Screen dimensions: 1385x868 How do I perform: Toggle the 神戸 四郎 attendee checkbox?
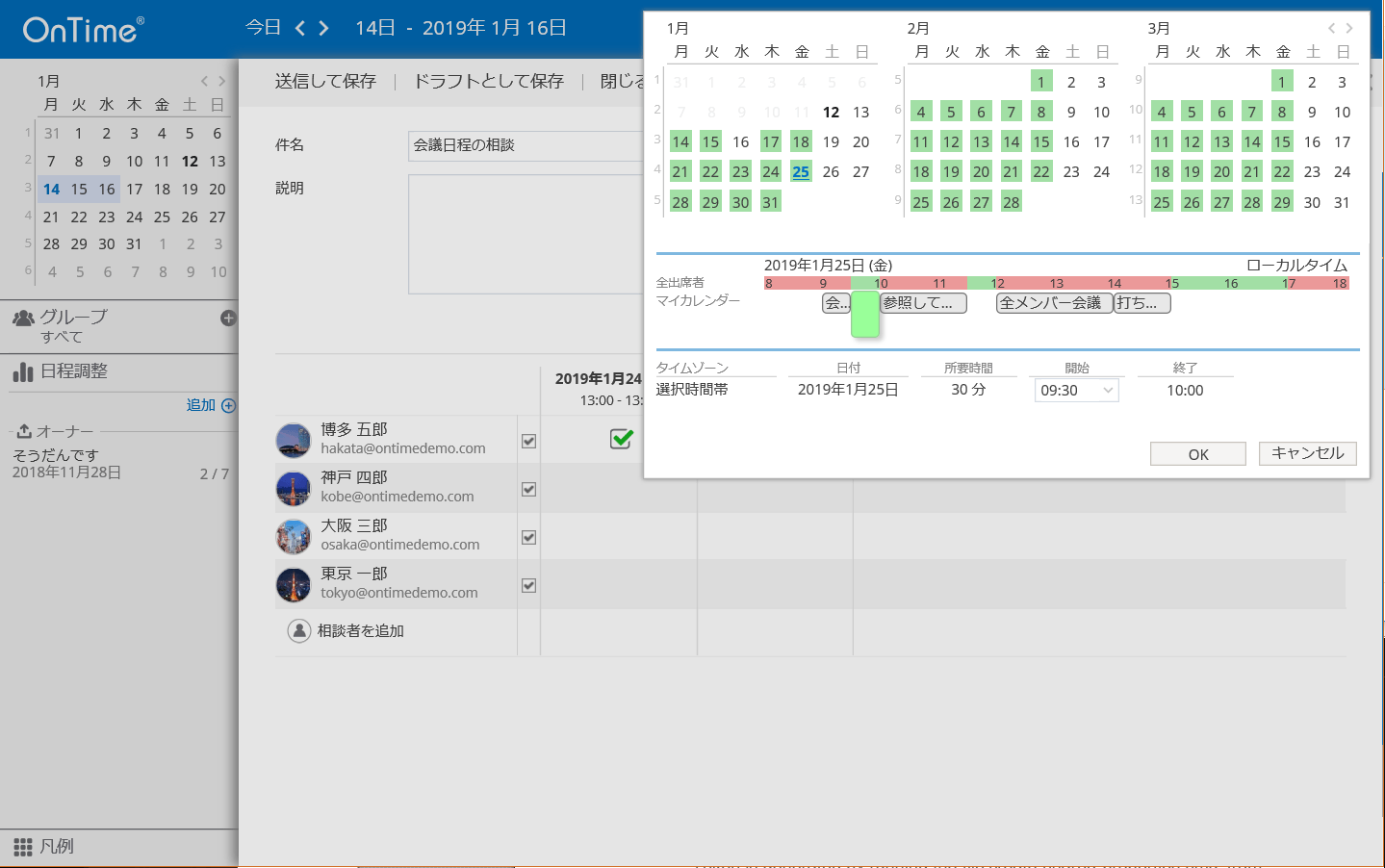(x=528, y=489)
